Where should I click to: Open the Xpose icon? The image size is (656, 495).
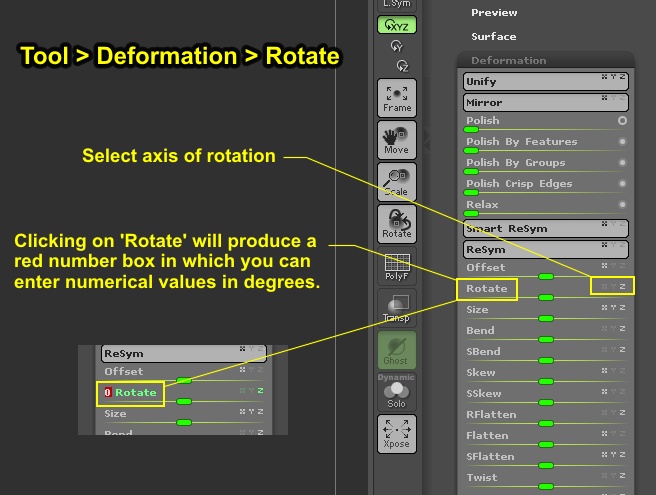pos(397,433)
